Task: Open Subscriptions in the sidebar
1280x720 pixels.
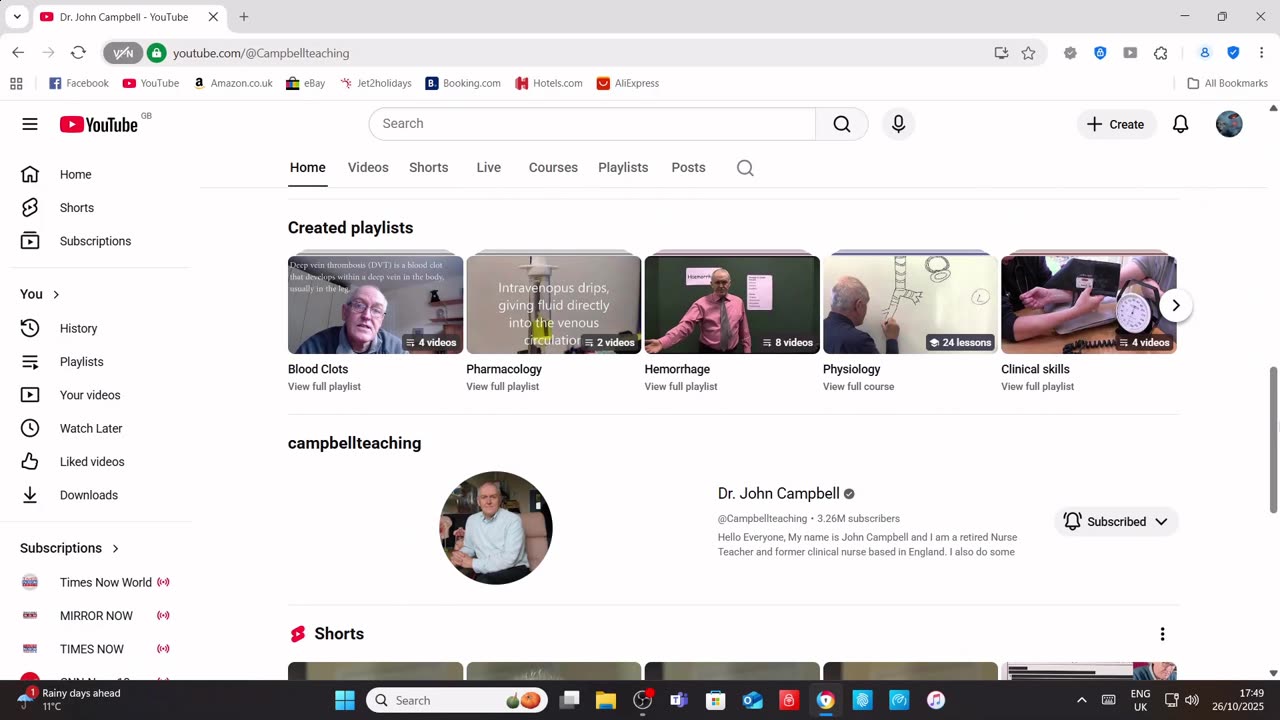Action: tap(95, 241)
